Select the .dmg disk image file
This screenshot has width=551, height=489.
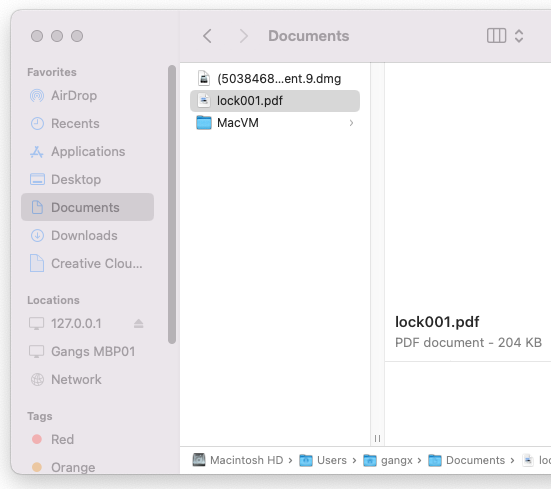[275, 79]
